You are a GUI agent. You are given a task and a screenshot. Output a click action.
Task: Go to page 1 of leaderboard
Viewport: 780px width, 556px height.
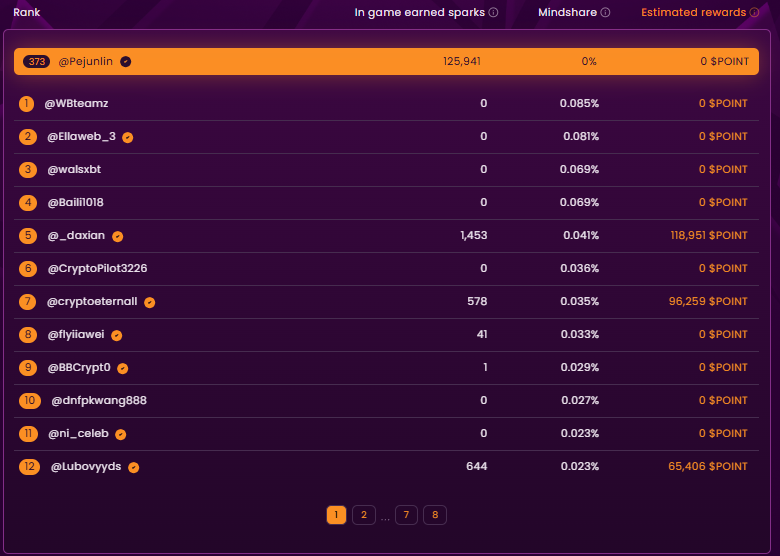[336, 515]
